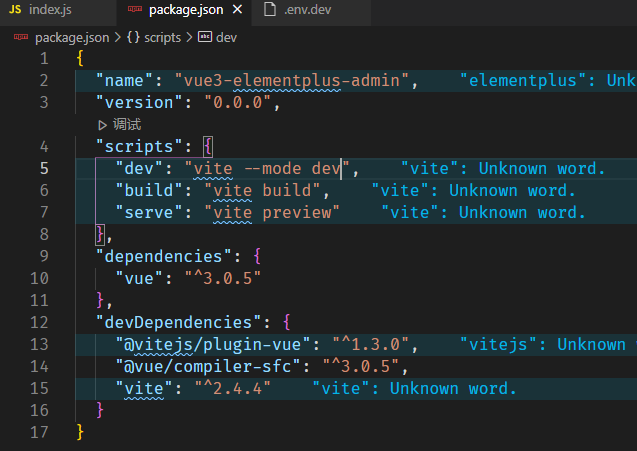This screenshot has width=637, height=451.
Task: Click the "vitejs" unknown word hint
Action: click(x=548, y=345)
